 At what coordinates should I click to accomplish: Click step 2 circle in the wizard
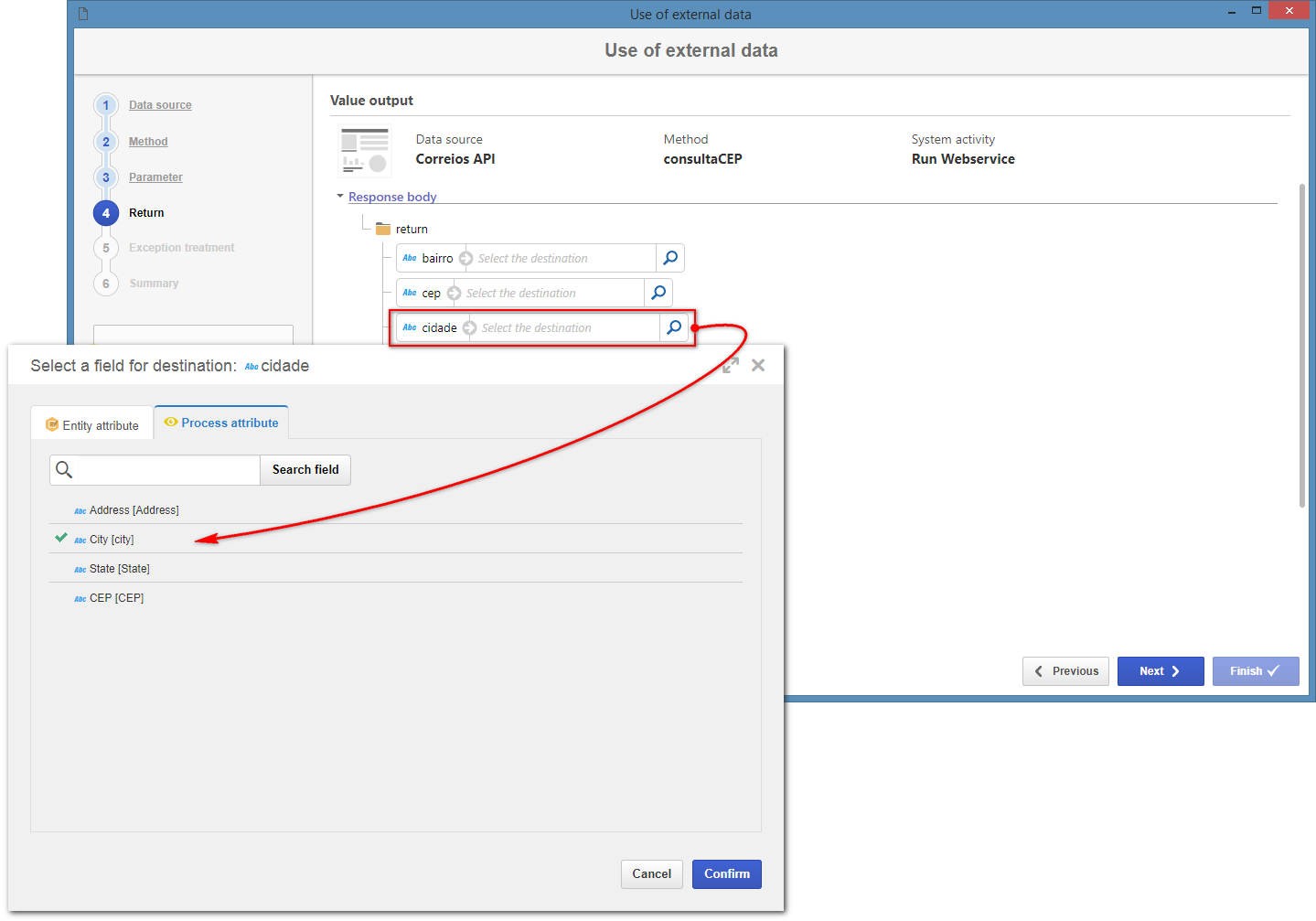106,142
